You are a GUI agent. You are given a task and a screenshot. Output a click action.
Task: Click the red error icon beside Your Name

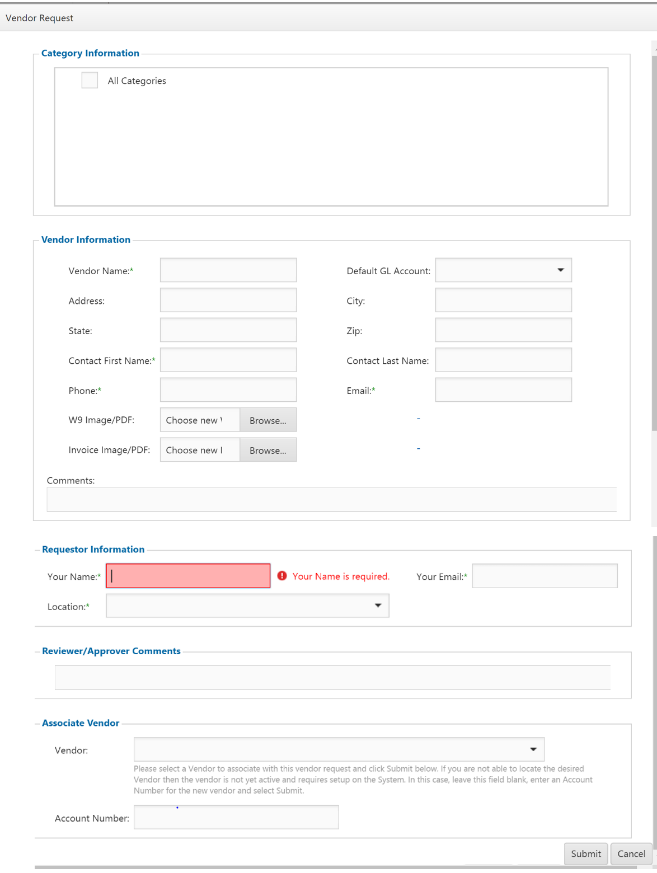282,576
